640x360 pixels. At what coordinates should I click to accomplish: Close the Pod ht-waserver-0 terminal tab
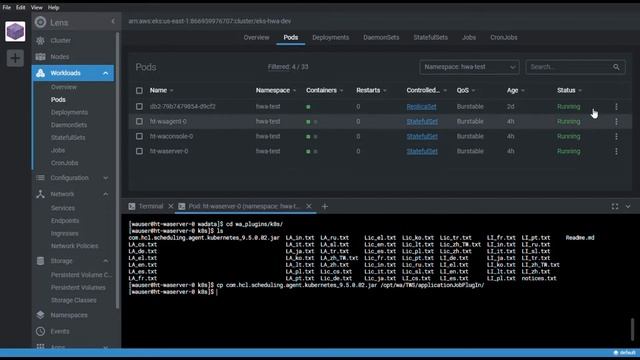click(x=309, y=207)
